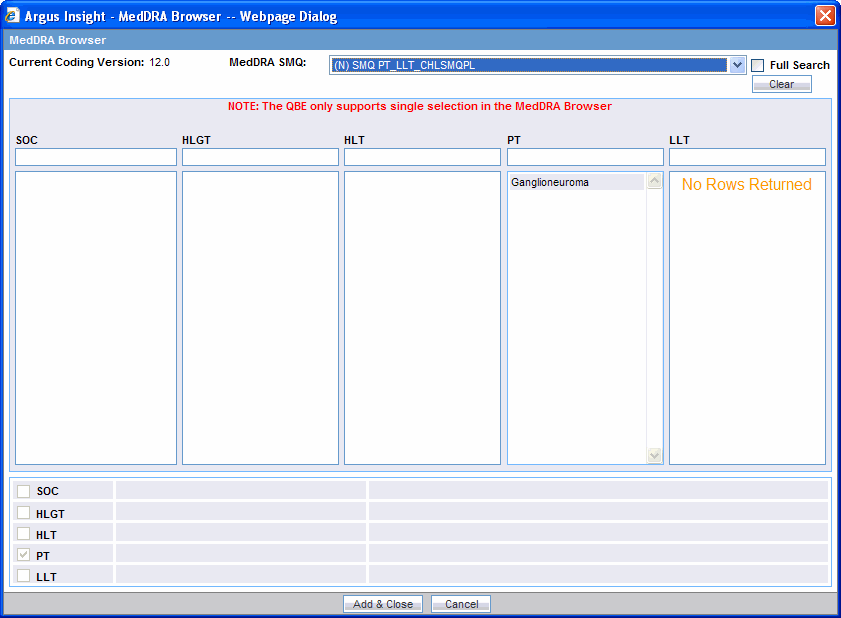The image size is (841, 618).
Task: Focus the HLGT search input field
Action: click(x=260, y=157)
